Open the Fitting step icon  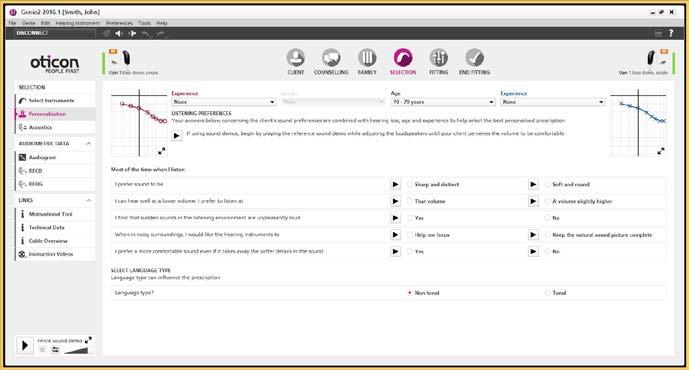pos(439,58)
